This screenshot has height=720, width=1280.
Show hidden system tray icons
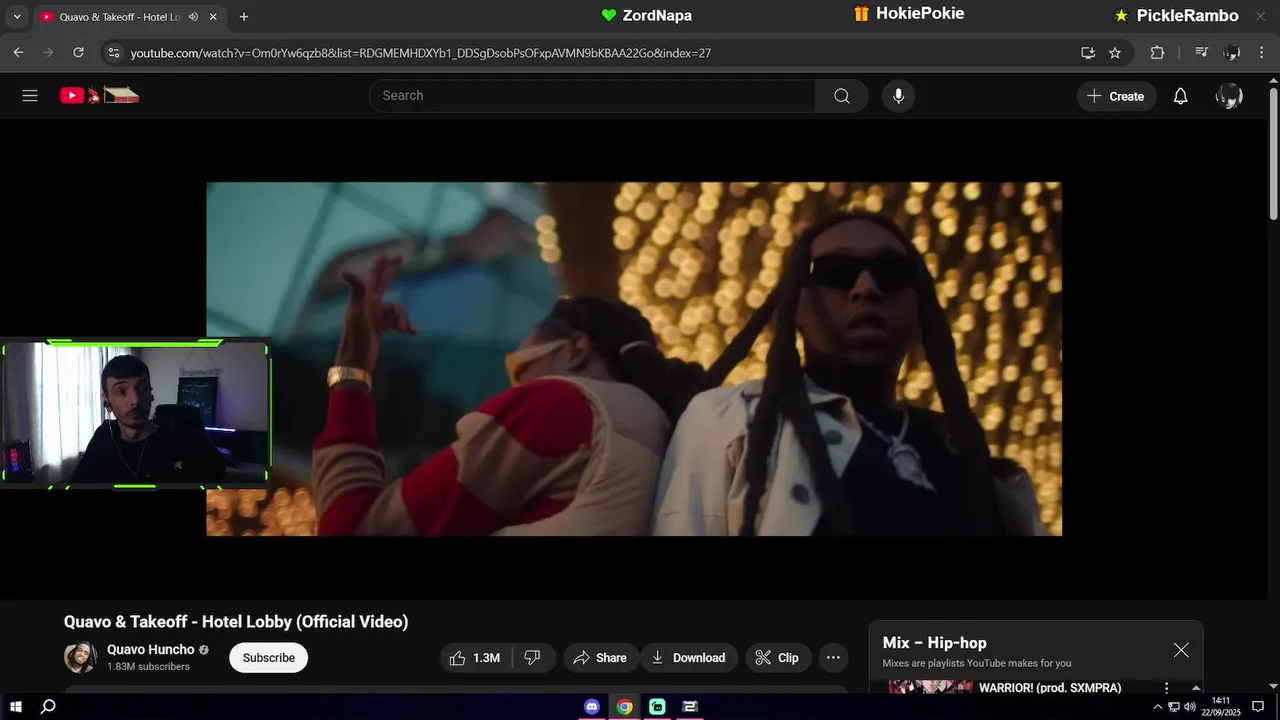click(1158, 707)
